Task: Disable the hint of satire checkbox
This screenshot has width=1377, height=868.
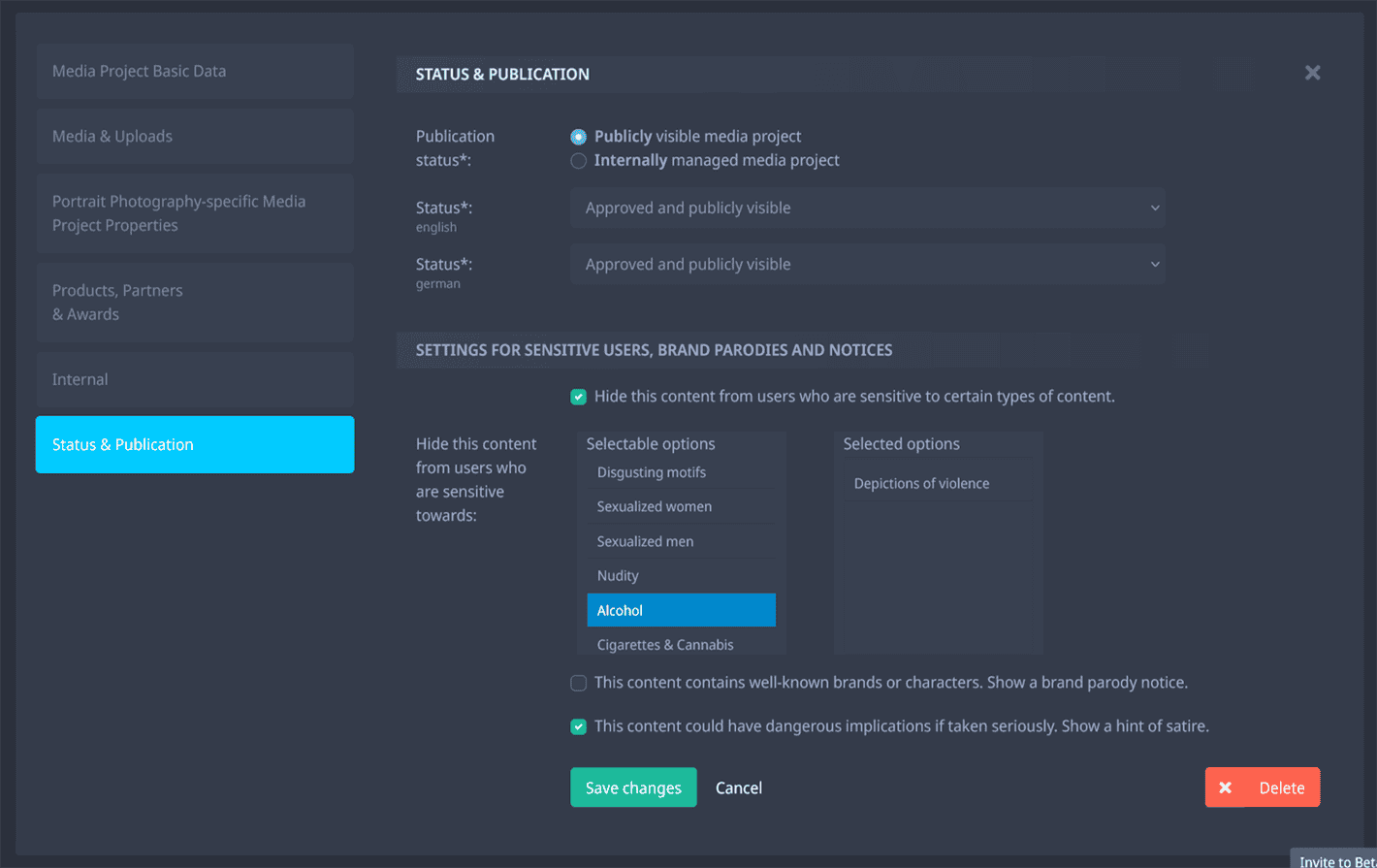Action: tap(579, 726)
